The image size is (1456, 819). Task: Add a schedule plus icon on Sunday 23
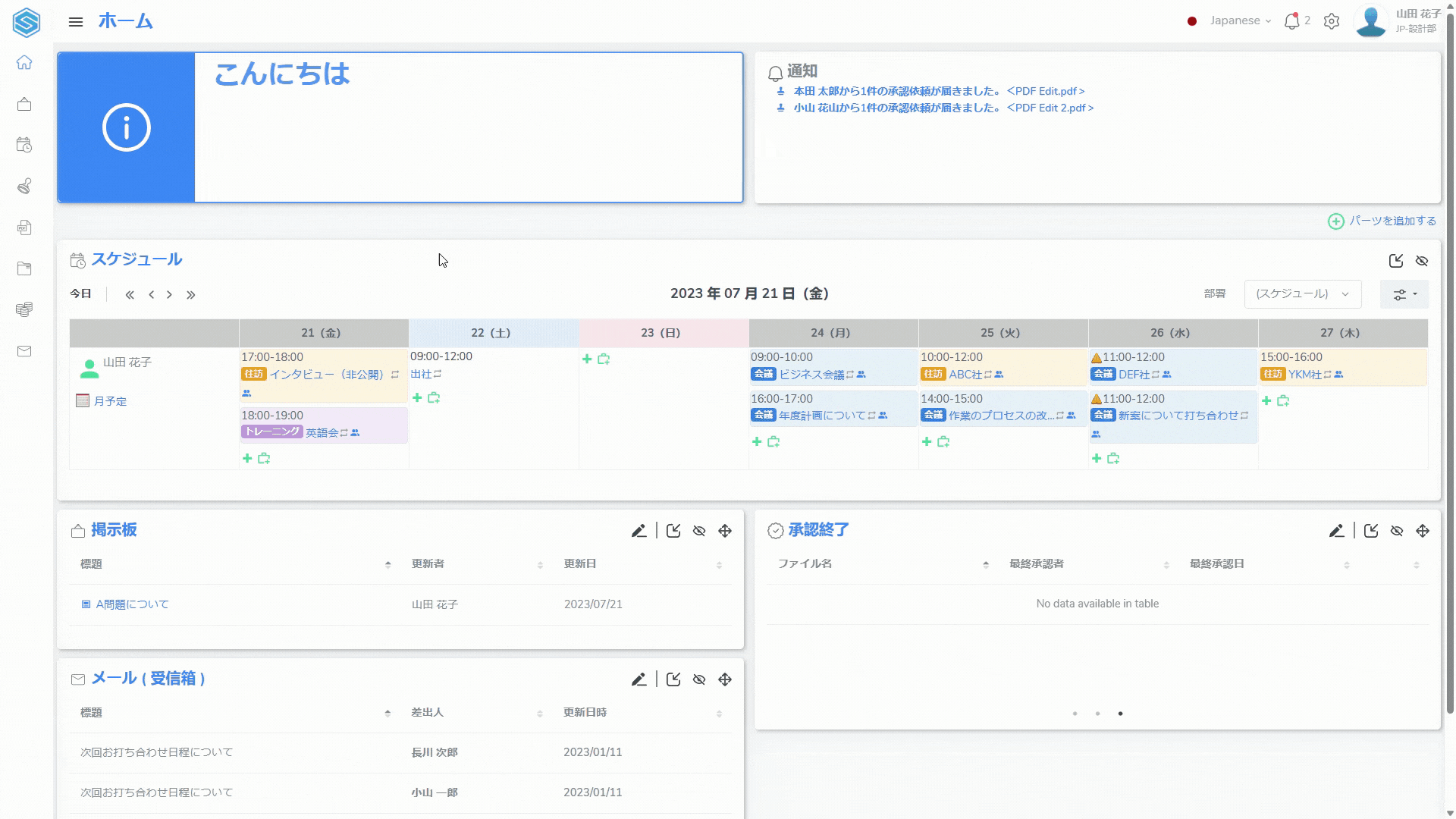point(587,359)
